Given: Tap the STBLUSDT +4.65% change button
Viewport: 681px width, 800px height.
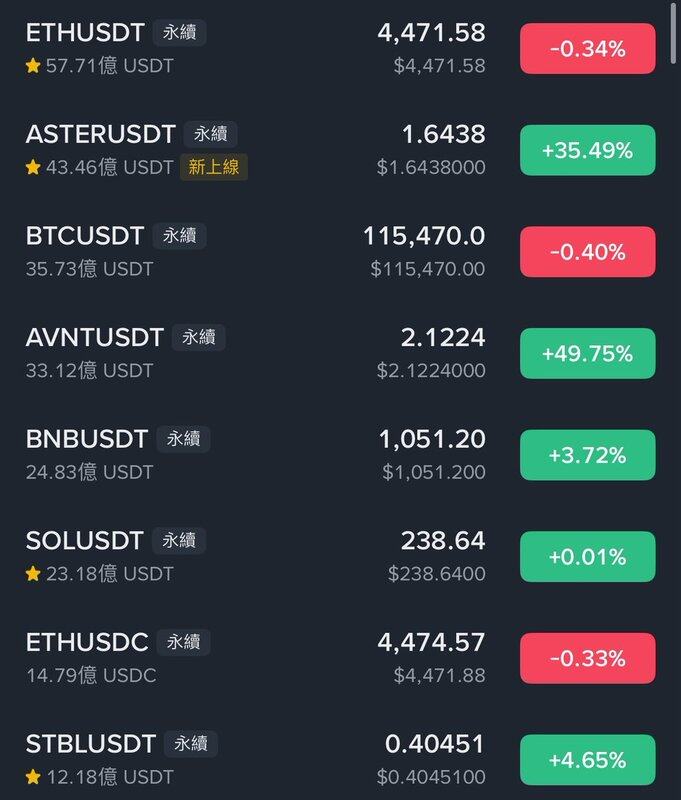Looking at the screenshot, I should click(588, 760).
